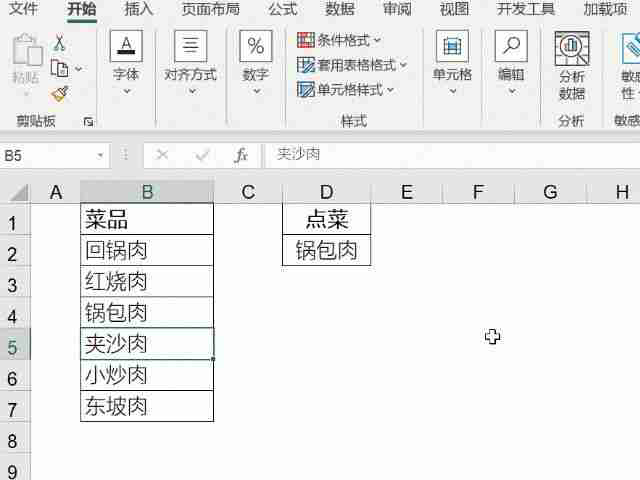Click the formula bar Cancel X icon
The height and width of the screenshot is (480, 640).
pyautogui.click(x=162, y=155)
